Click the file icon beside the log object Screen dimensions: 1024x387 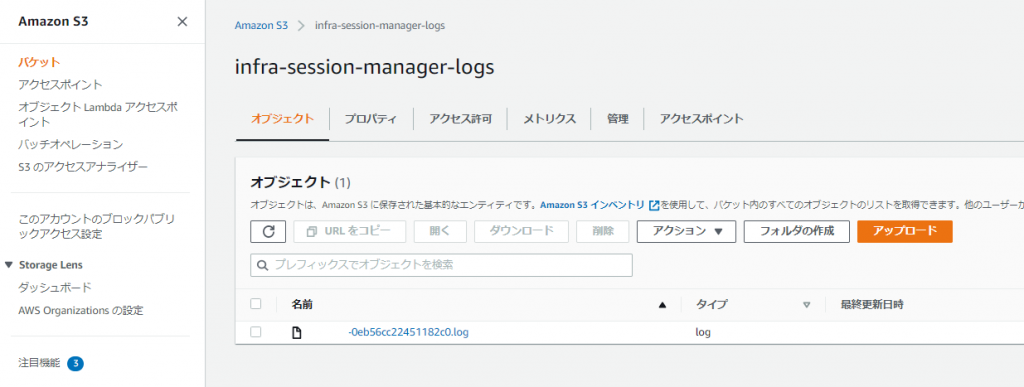[296, 333]
